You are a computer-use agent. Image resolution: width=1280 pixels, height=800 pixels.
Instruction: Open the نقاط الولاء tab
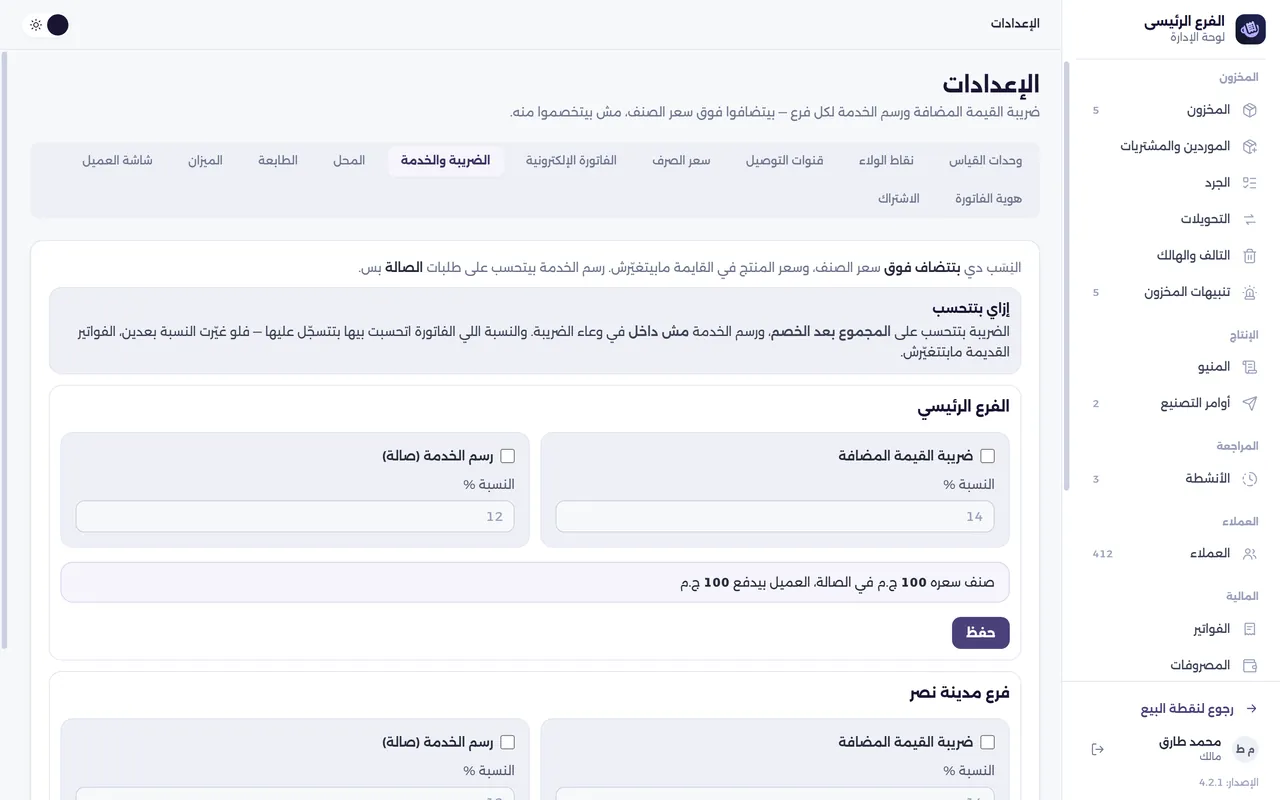click(888, 161)
